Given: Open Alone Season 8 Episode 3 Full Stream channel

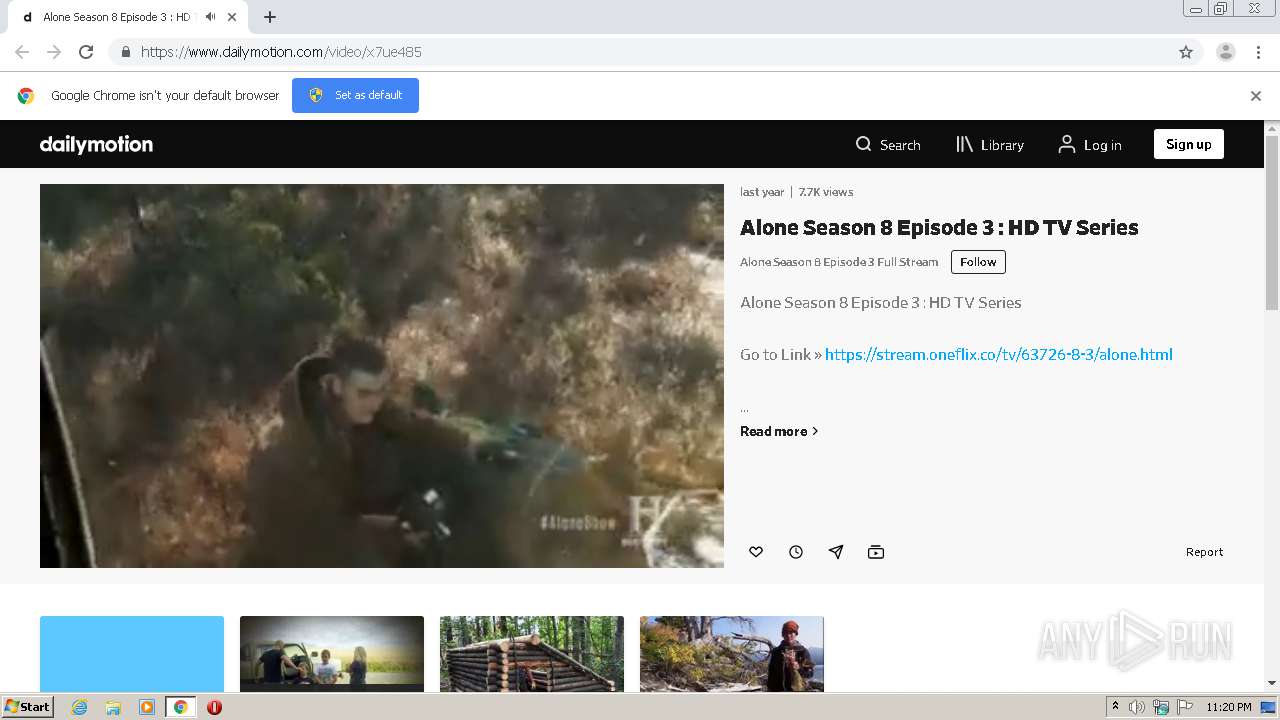Looking at the screenshot, I should click(839, 262).
